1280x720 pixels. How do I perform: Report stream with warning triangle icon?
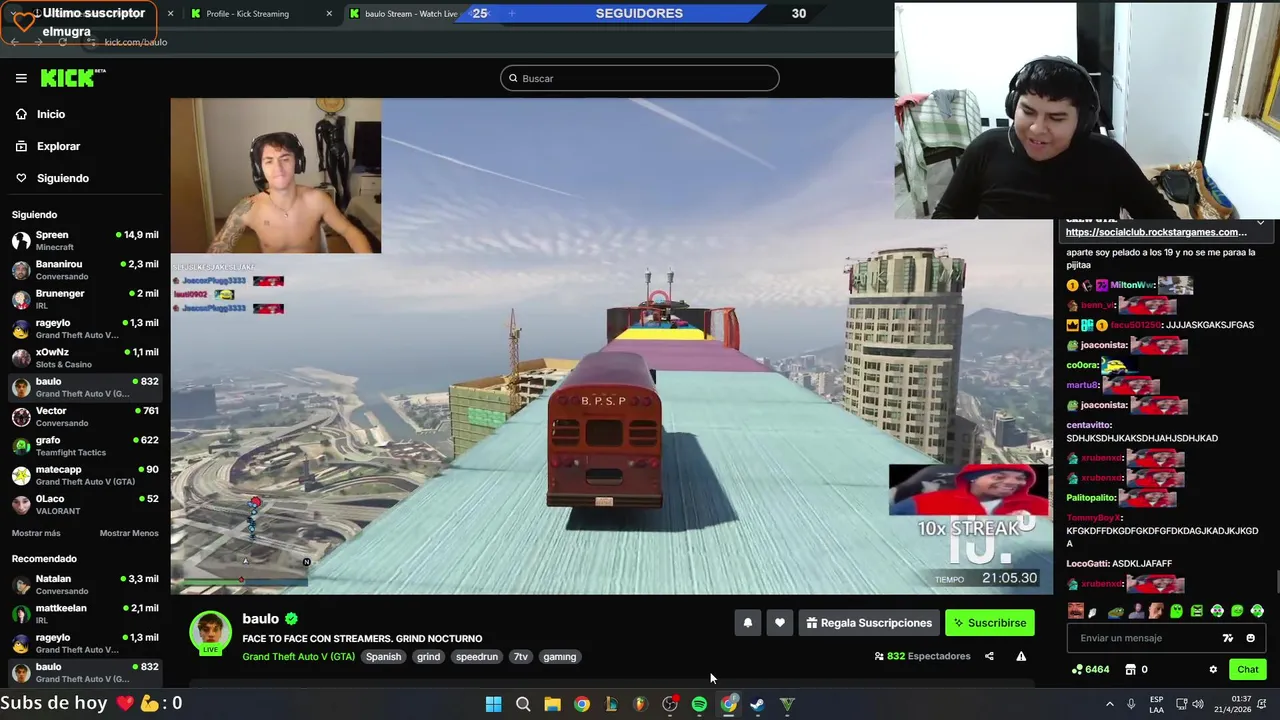coord(1021,656)
